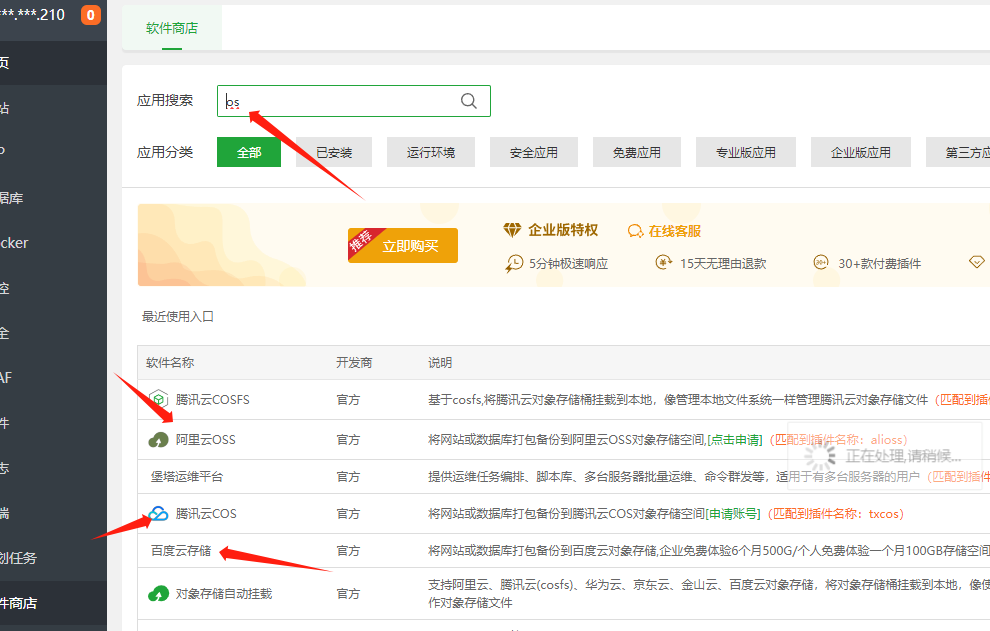Click the 对象存储自动挂载 plugin icon
The width and height of the screenshot is (990, 631).
[x=158, y=594]
